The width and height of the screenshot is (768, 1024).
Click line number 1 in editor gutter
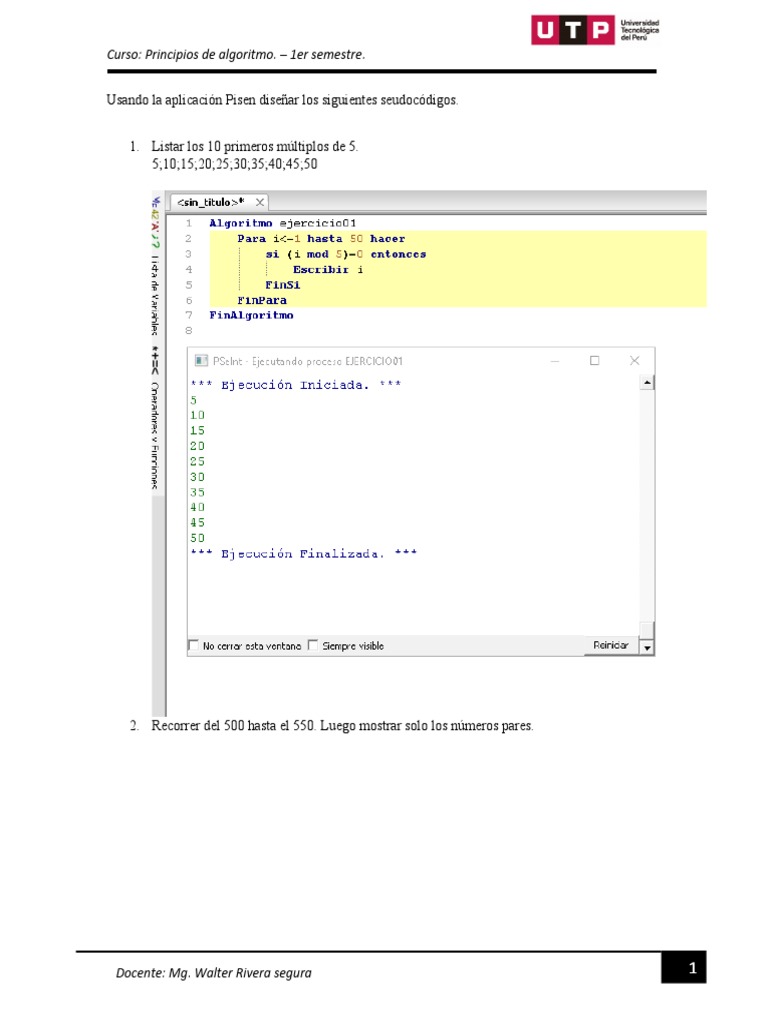click(x=188, y=223)
